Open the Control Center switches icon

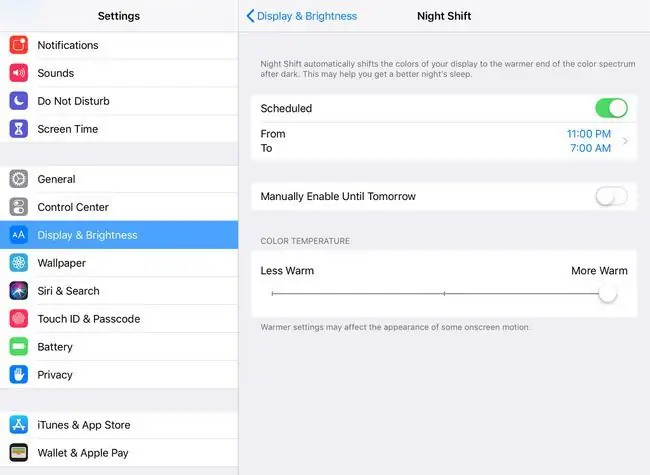click(x=19, y=207)
